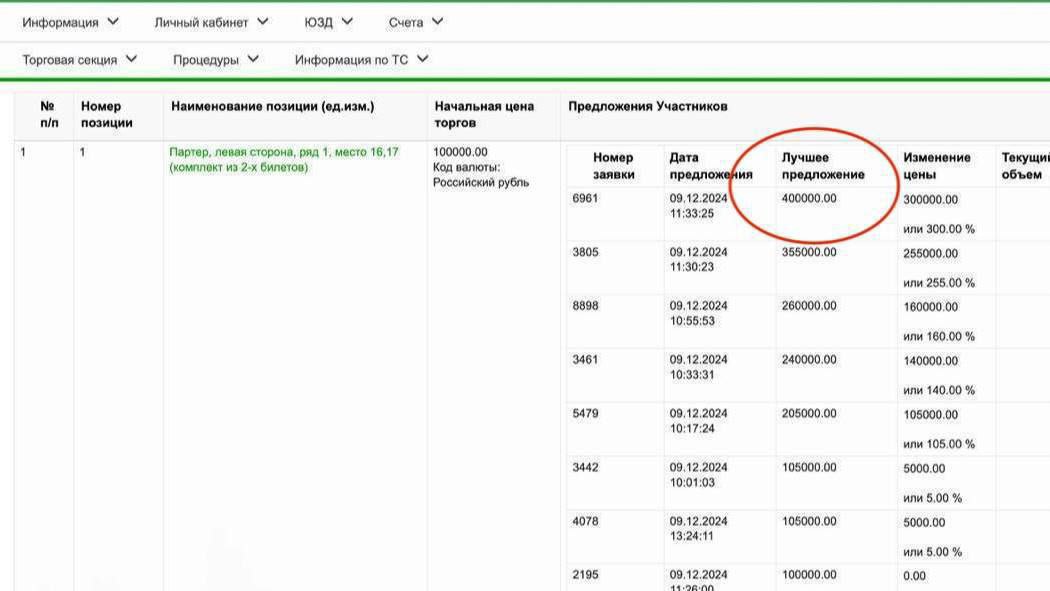
Task: Select the best offer value "355000.00"
Action: (x=809, y=252)
